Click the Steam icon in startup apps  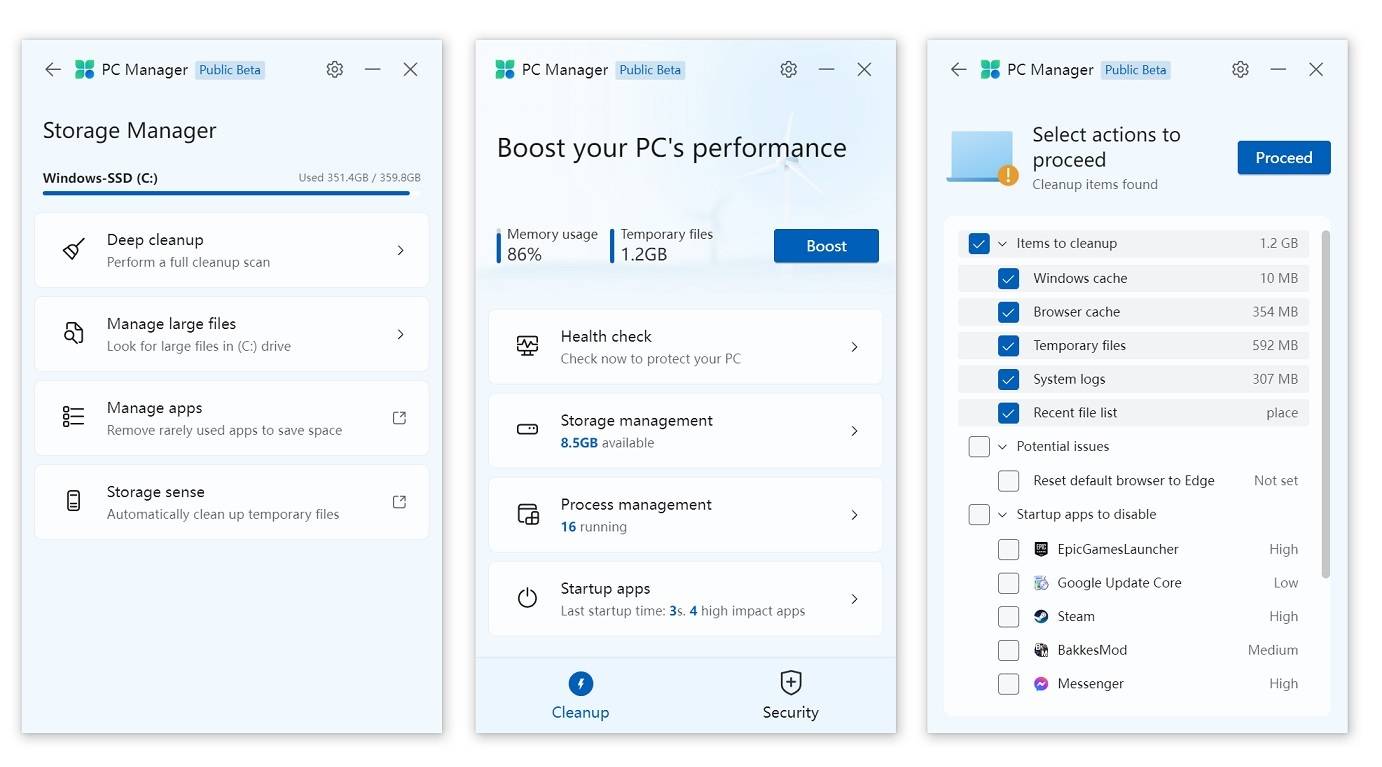1040,616
